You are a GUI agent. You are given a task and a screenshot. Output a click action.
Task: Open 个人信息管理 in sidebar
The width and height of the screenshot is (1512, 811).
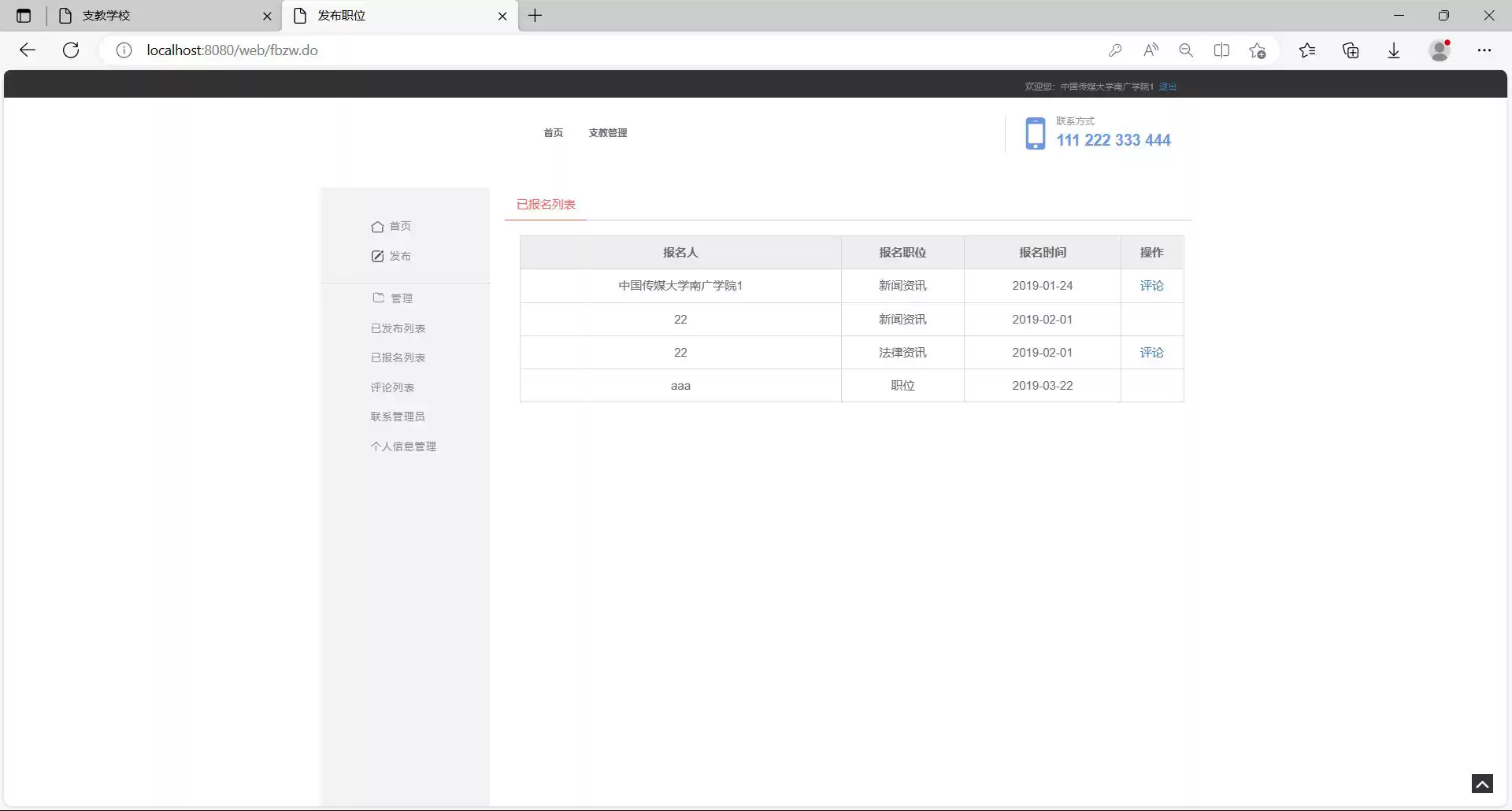click(403, 446)
